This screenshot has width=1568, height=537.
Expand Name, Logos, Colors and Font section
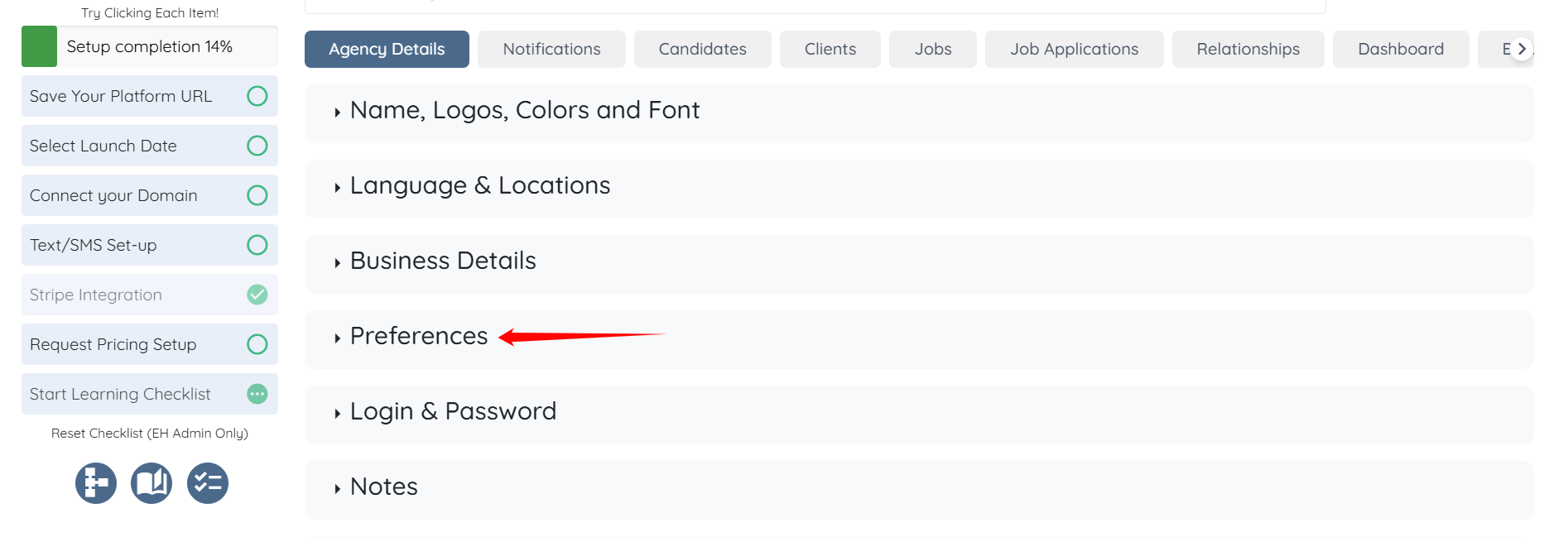[x=524, y=111]
